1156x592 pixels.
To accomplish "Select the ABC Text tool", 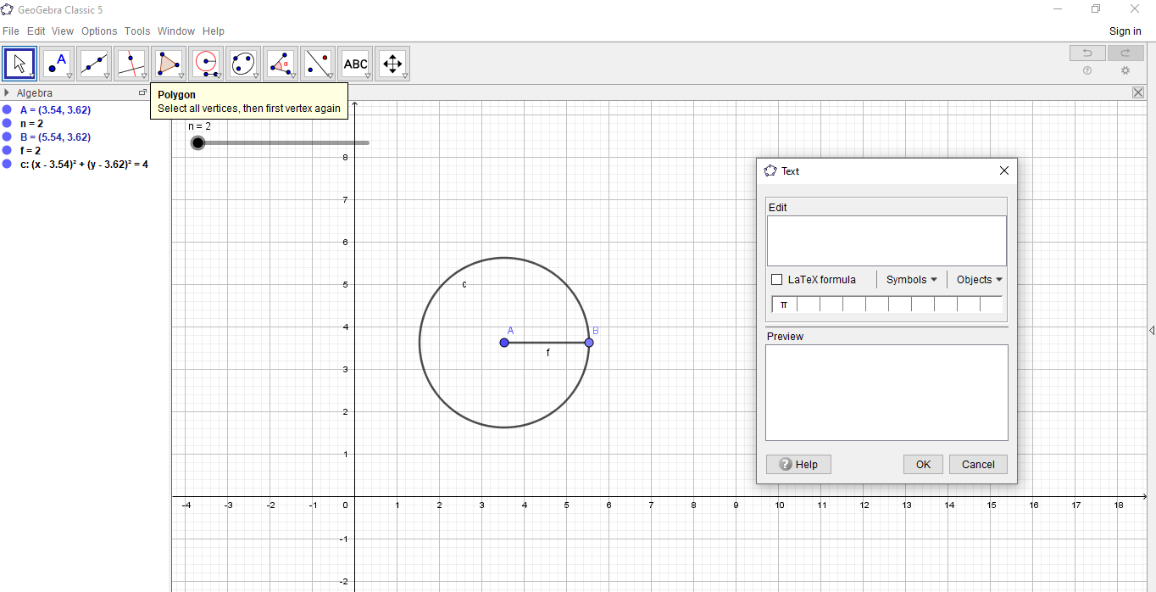I will pos(355,63).
